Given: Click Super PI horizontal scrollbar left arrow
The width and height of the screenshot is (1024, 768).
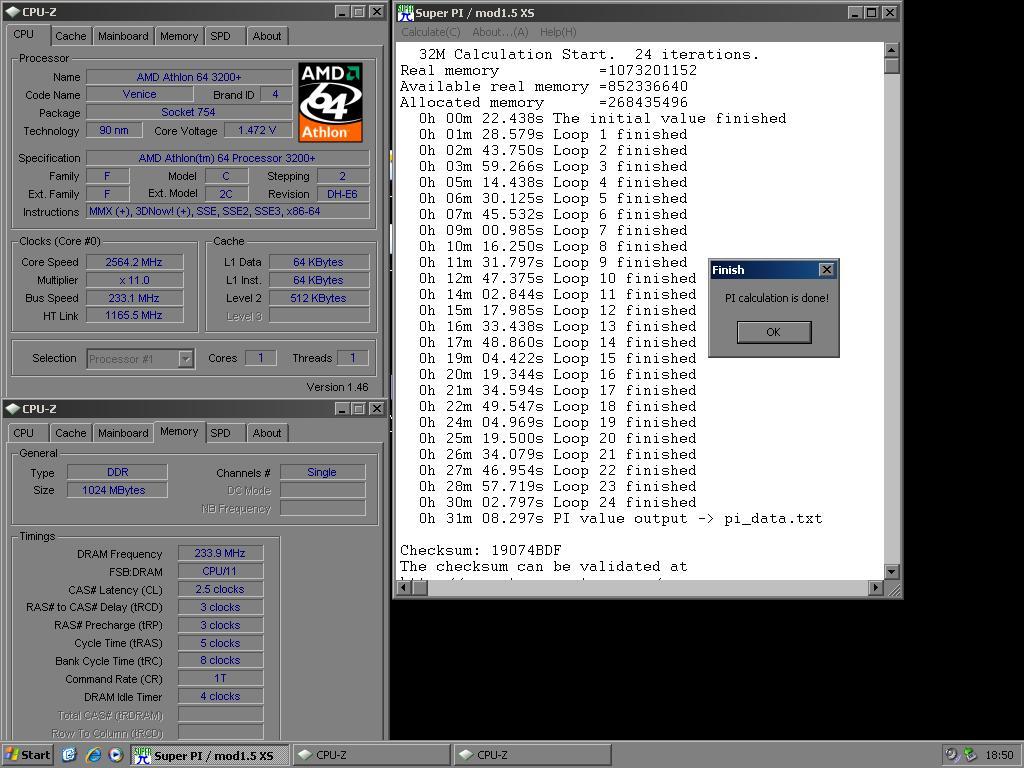Looking at the screenshot, I should [404, 587].
